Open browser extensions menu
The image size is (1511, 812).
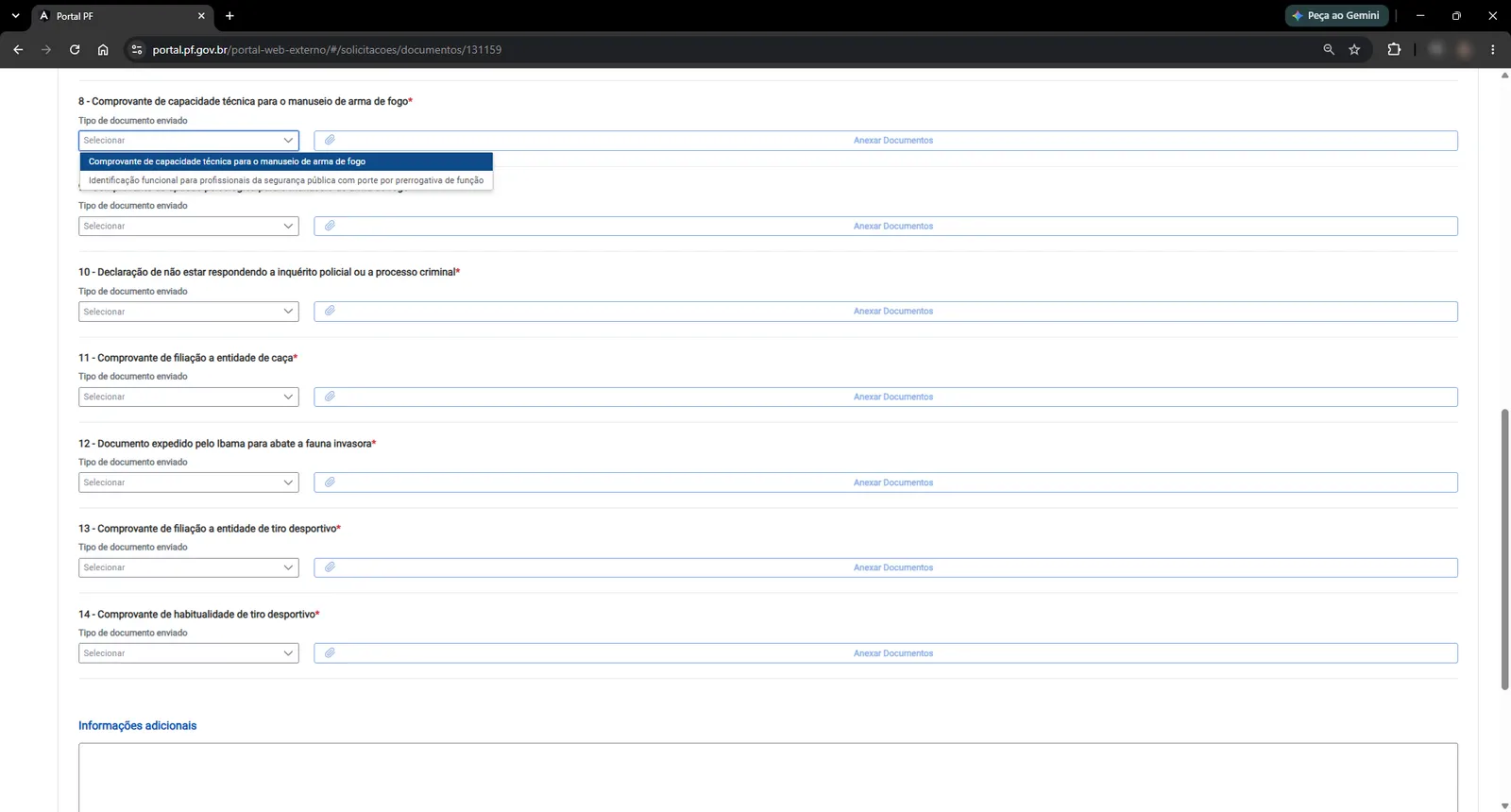[x=1394, y=49]
